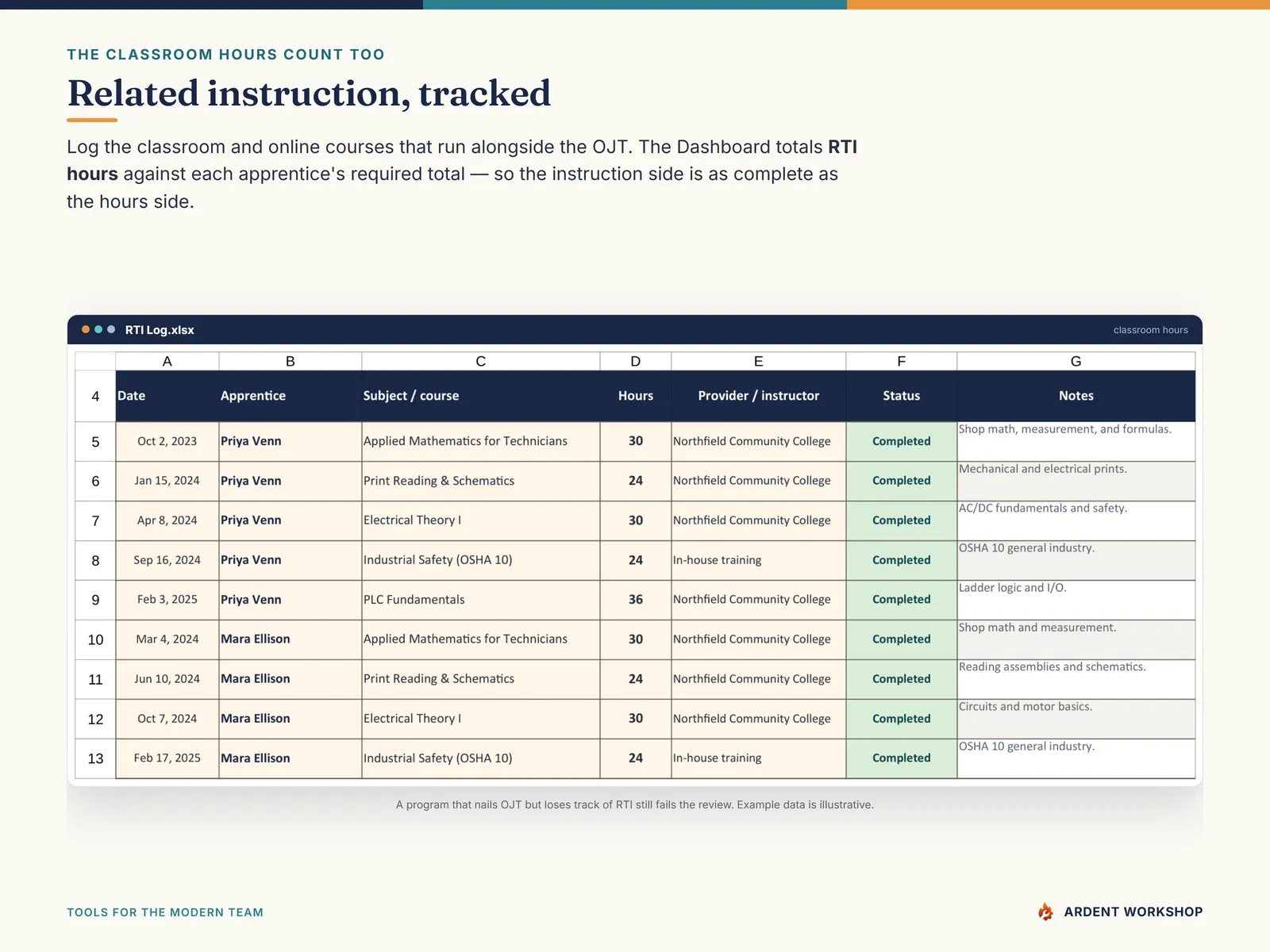This screenshot has width=1270, height=952.
Task: Select column F header
Action: pyautogui.click(x=902, y=361)
